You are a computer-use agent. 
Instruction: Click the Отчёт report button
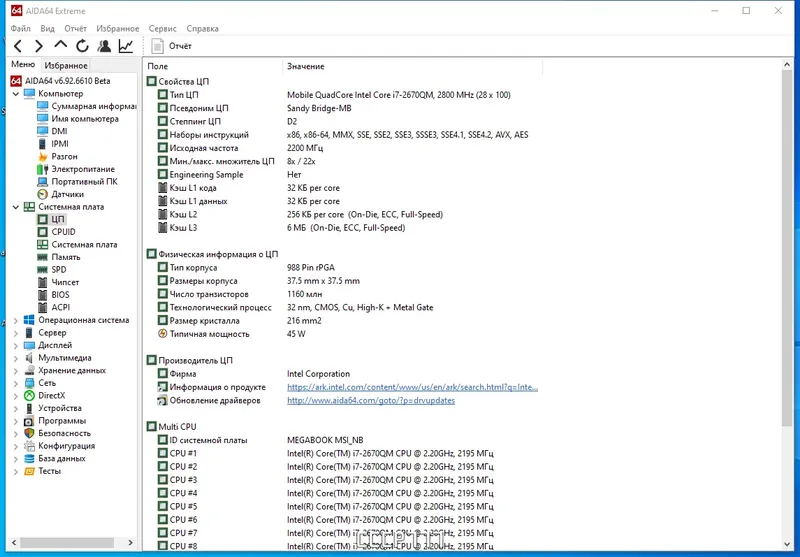click(x=172, y=46)
